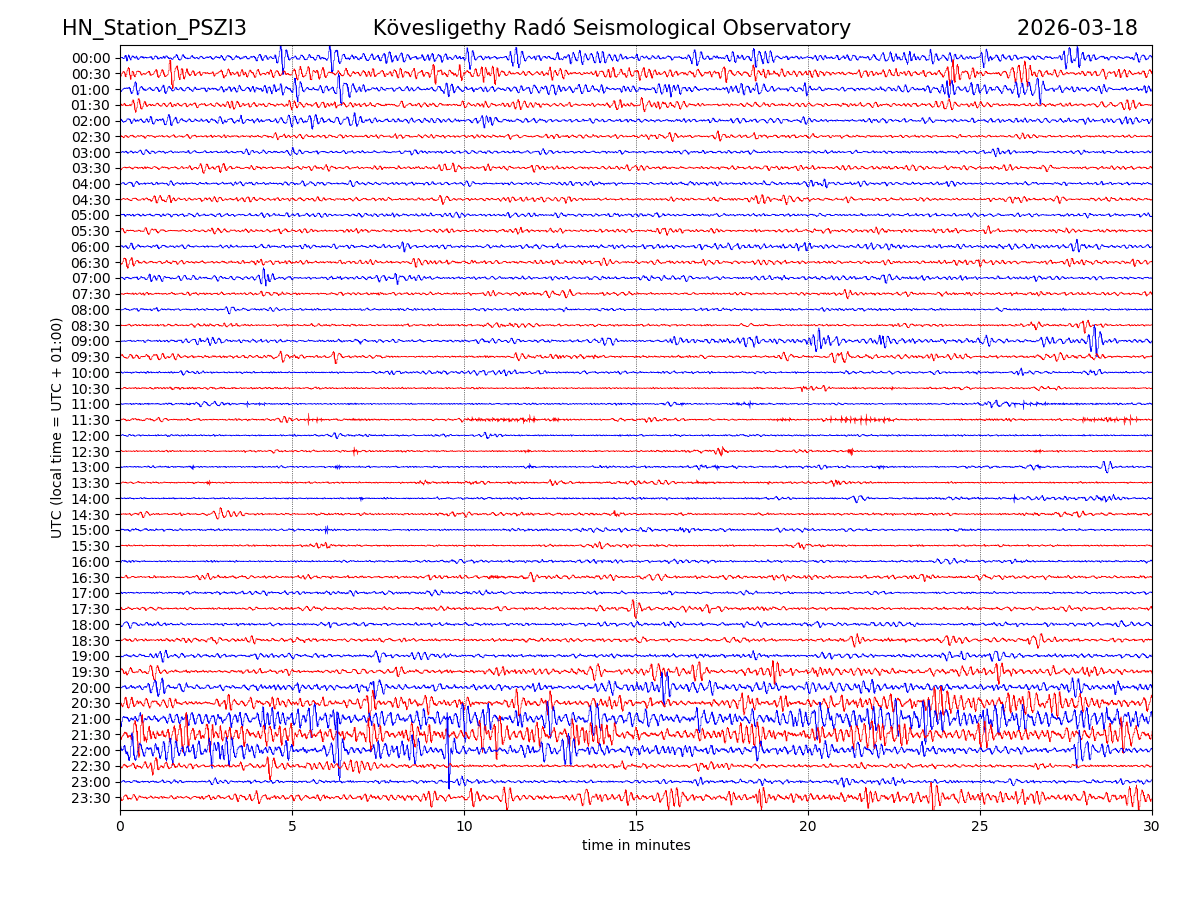Image resolution: width=1200 pixels, height=900 pixels.
Task: Click the 5 tick on the minutes axis
Action: pos(292,827)
